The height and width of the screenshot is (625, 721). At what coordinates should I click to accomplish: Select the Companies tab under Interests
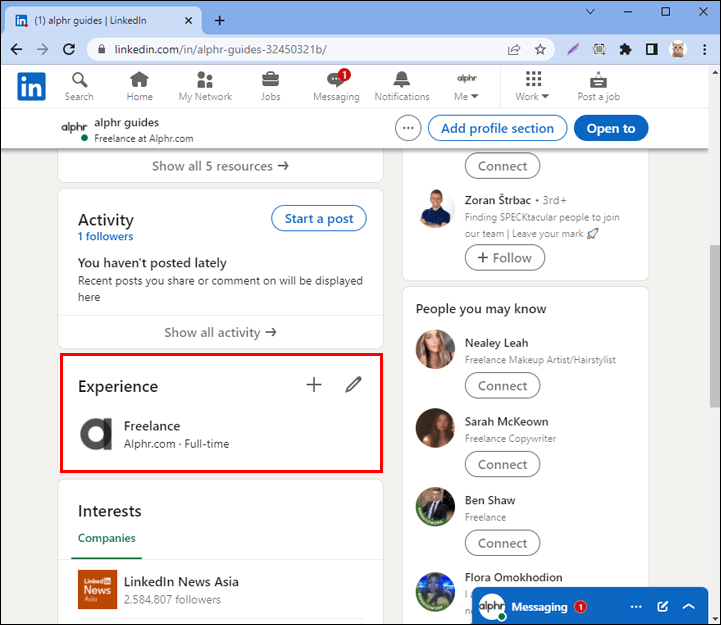pyautogui.click(x=107, y=538)
